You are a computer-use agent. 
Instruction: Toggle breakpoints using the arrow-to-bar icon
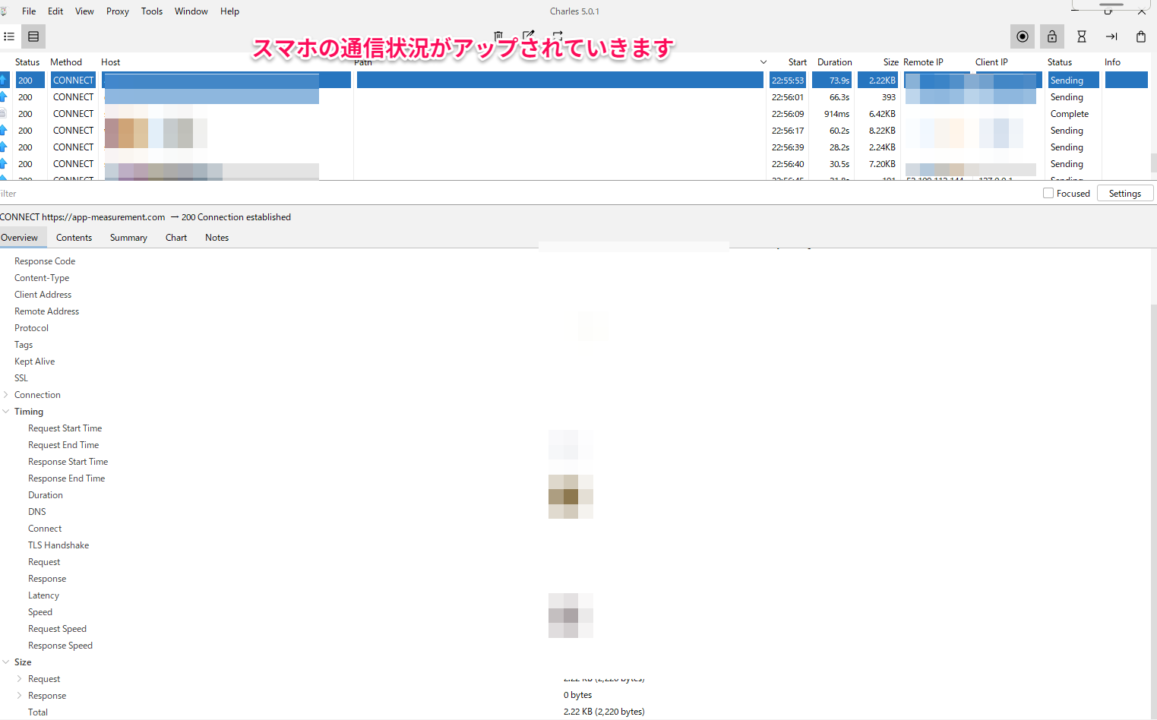[1111, 36]
